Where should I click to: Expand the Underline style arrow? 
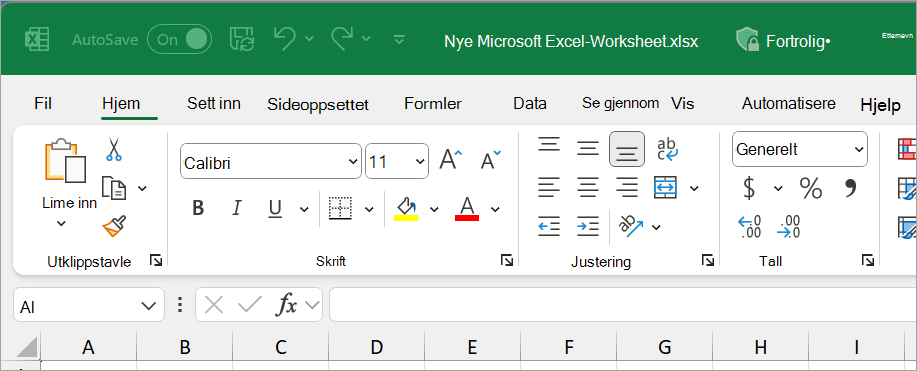coord(304,209)
